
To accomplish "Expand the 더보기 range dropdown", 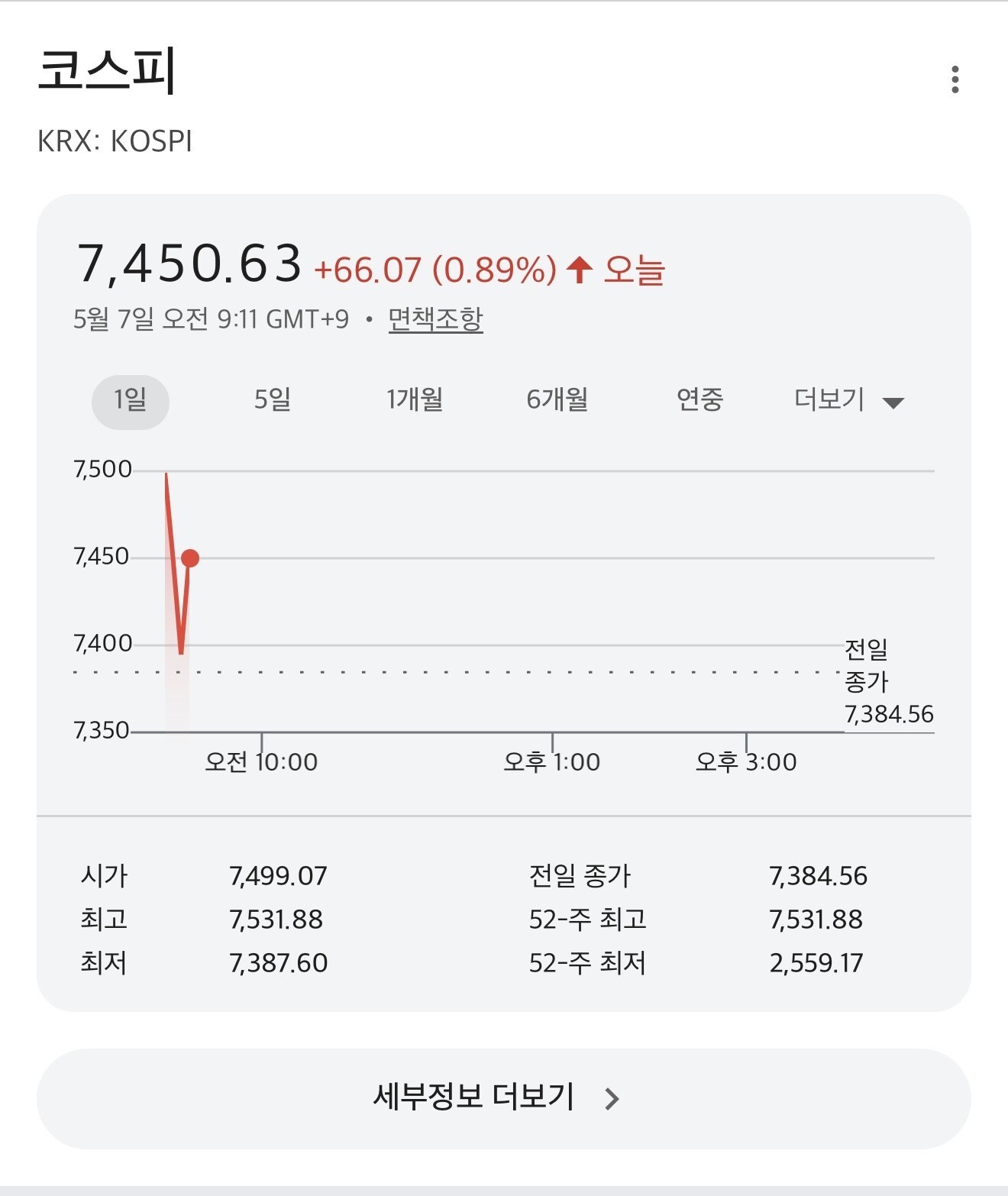I will click(849, 399).
